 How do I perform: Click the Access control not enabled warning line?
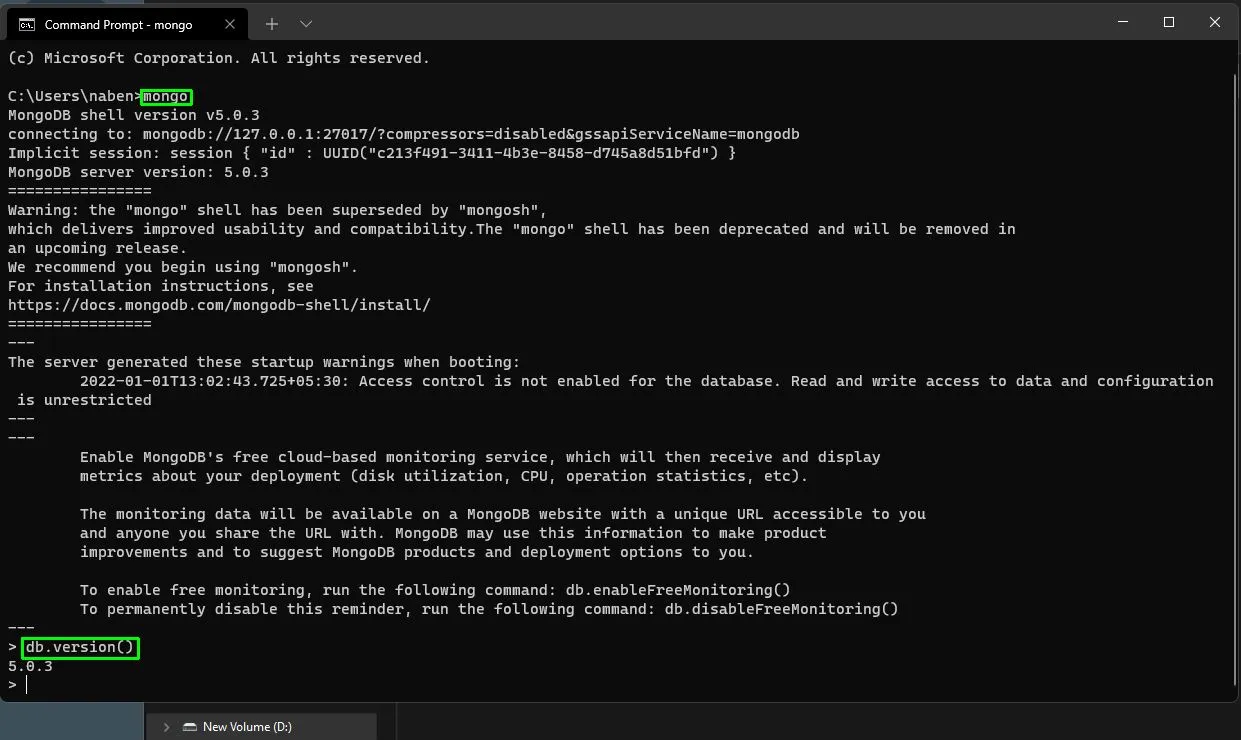point(646,381)
